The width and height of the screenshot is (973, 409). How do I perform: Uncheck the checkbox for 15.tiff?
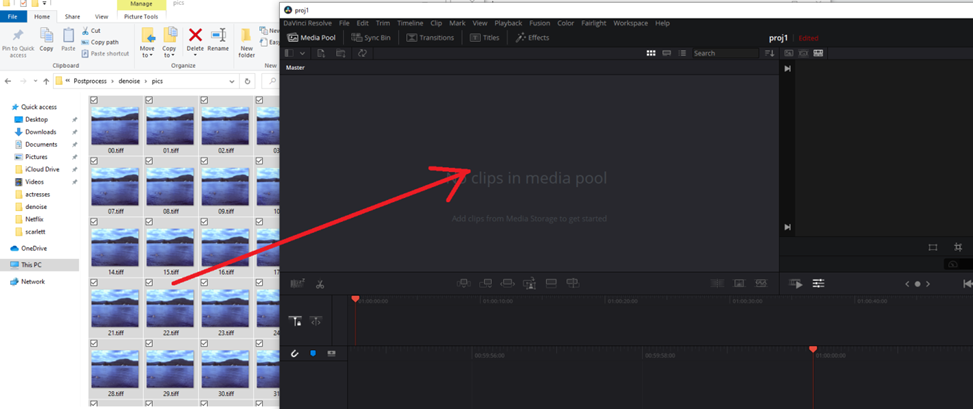[150, 222]
